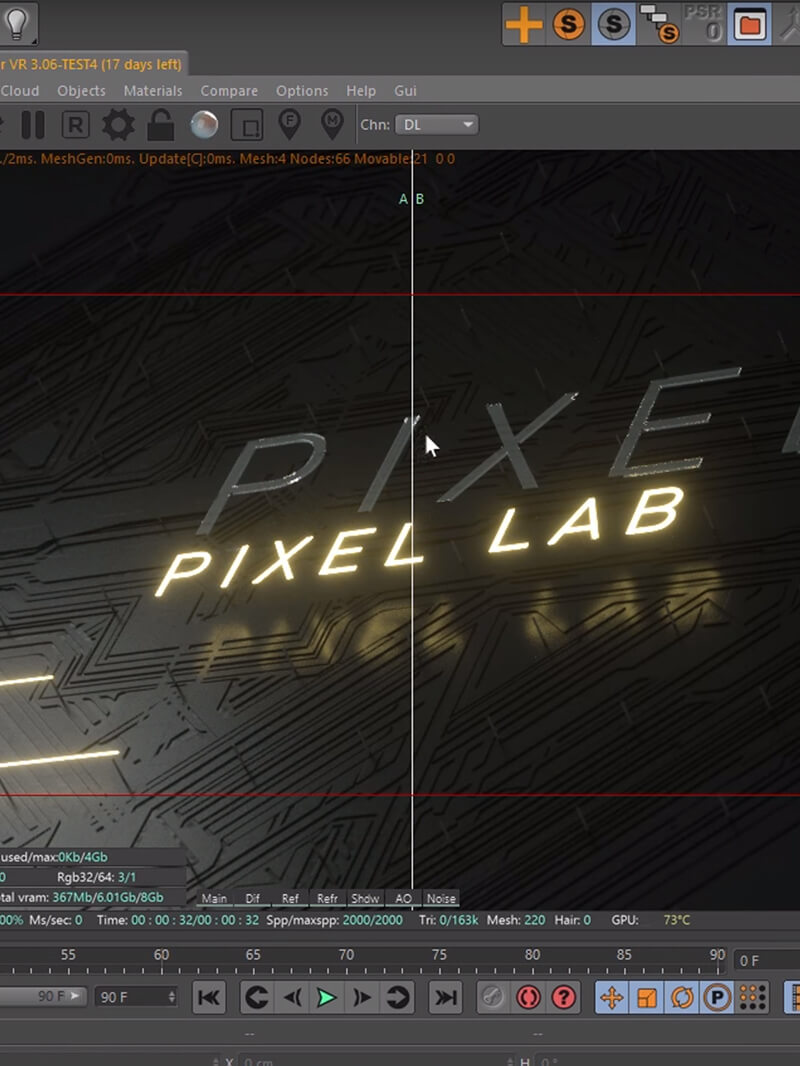The image size is (800, 1066).
Task: Toggle the lock icon in viewer toolbar
Action: (161, 125)
